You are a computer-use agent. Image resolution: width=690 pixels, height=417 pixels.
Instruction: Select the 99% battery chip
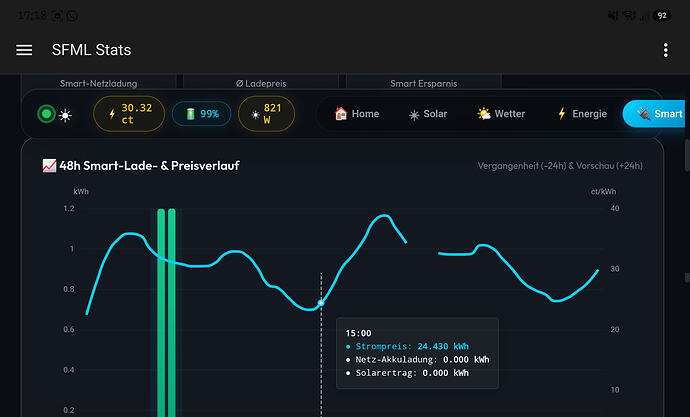(202, 114)
